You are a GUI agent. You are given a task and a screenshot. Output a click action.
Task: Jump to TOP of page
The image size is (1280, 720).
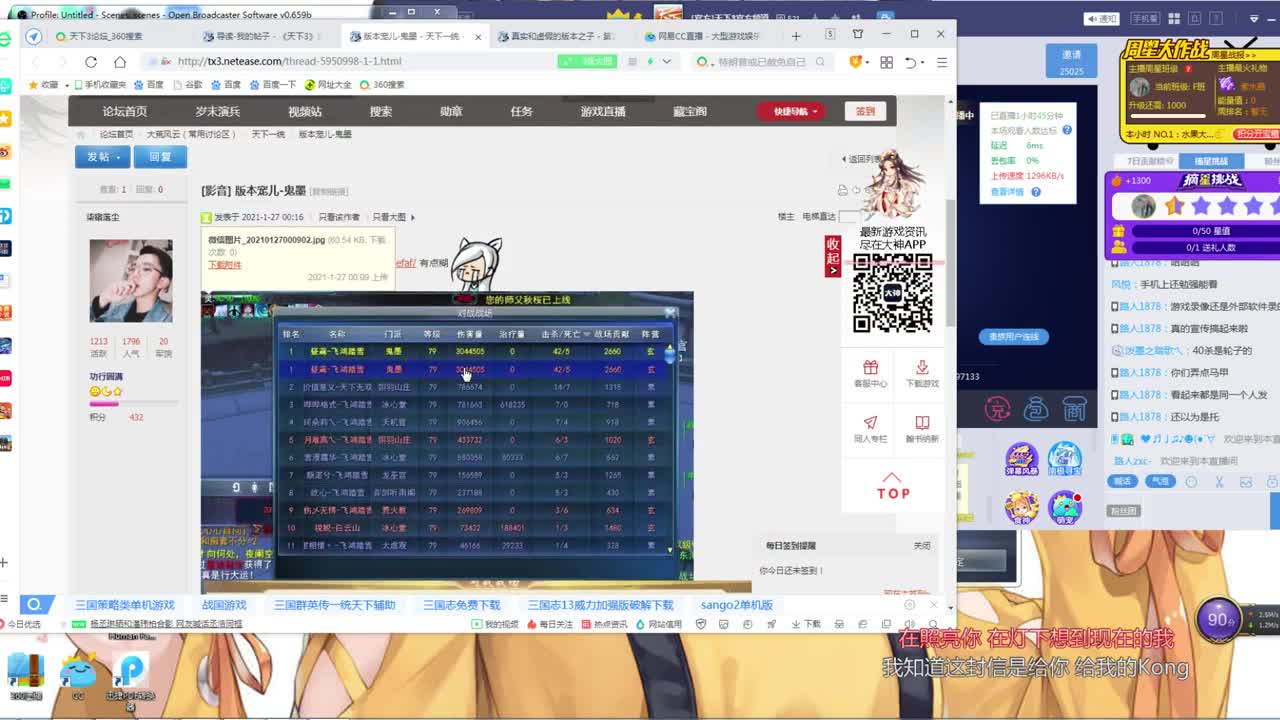(893, 486)
